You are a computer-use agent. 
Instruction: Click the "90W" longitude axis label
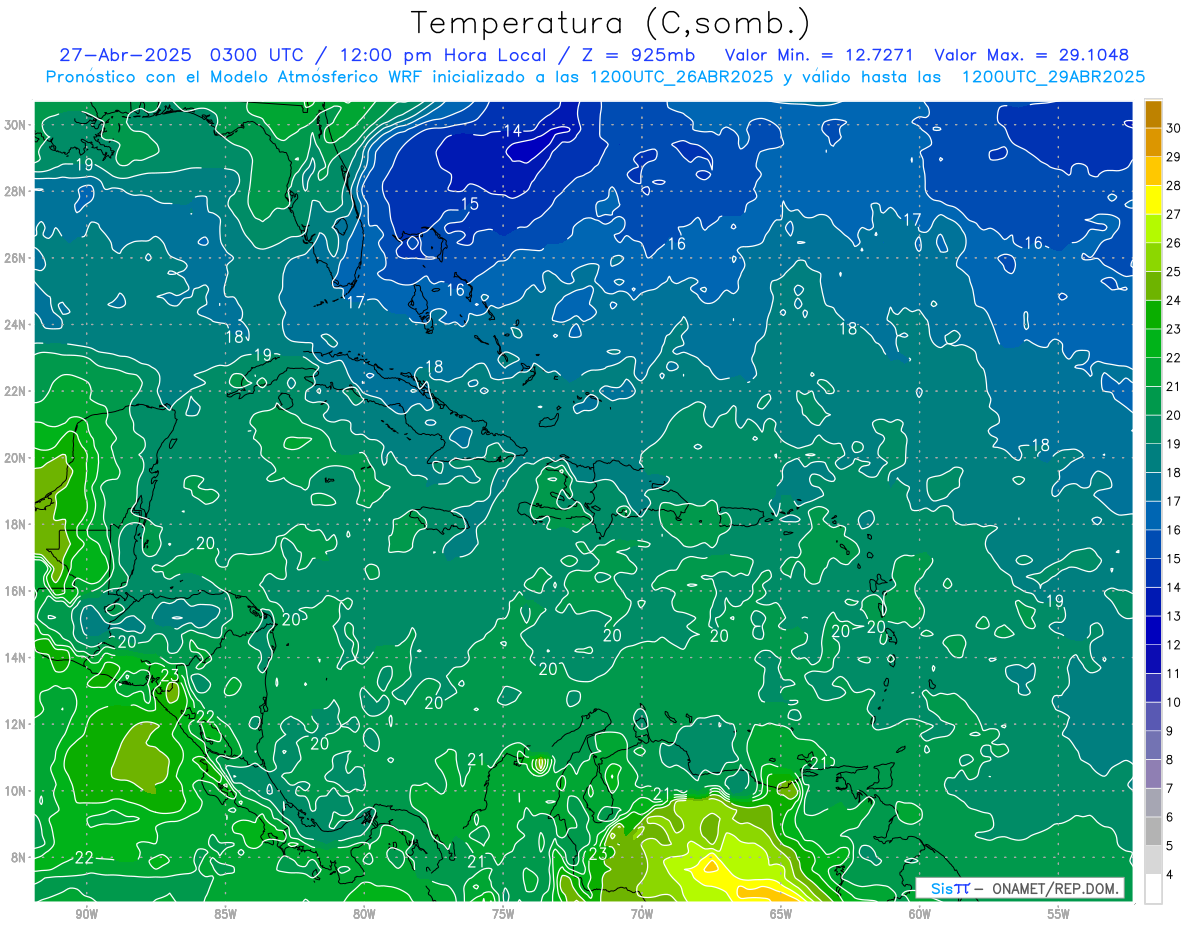86,915
